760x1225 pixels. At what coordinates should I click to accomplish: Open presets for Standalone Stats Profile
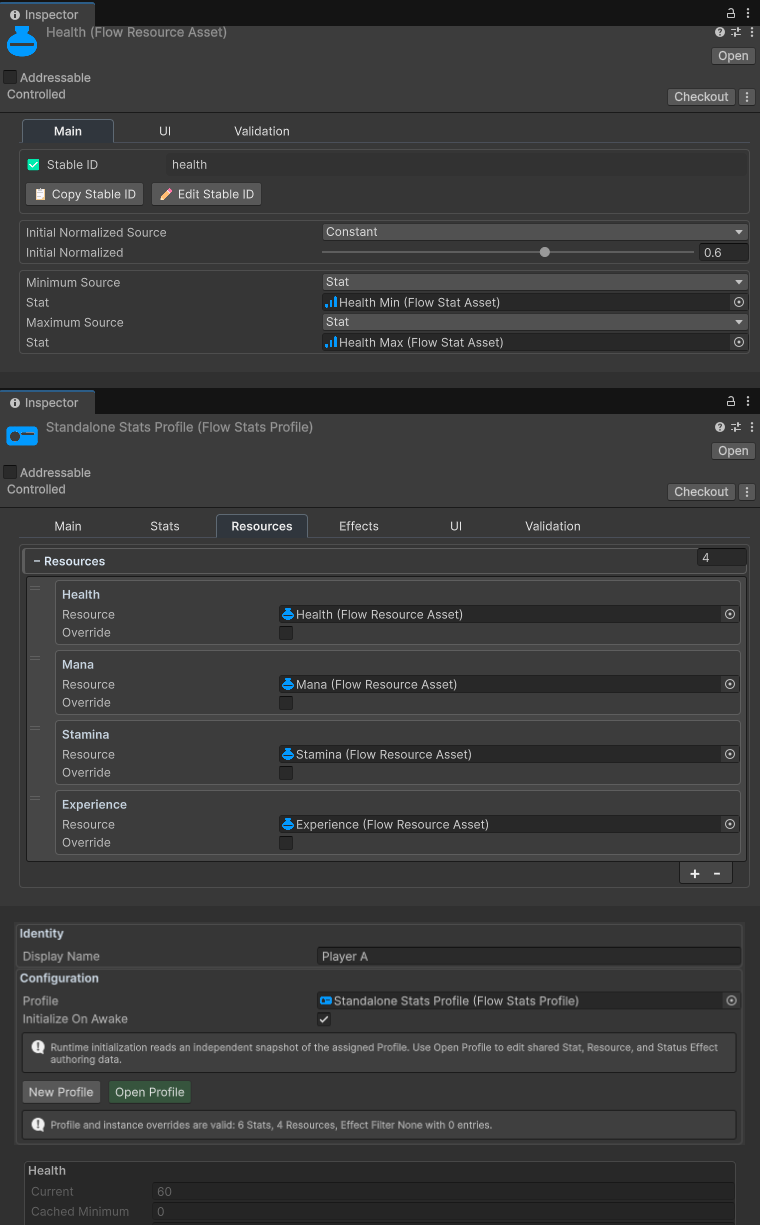[x=736, y=427]
